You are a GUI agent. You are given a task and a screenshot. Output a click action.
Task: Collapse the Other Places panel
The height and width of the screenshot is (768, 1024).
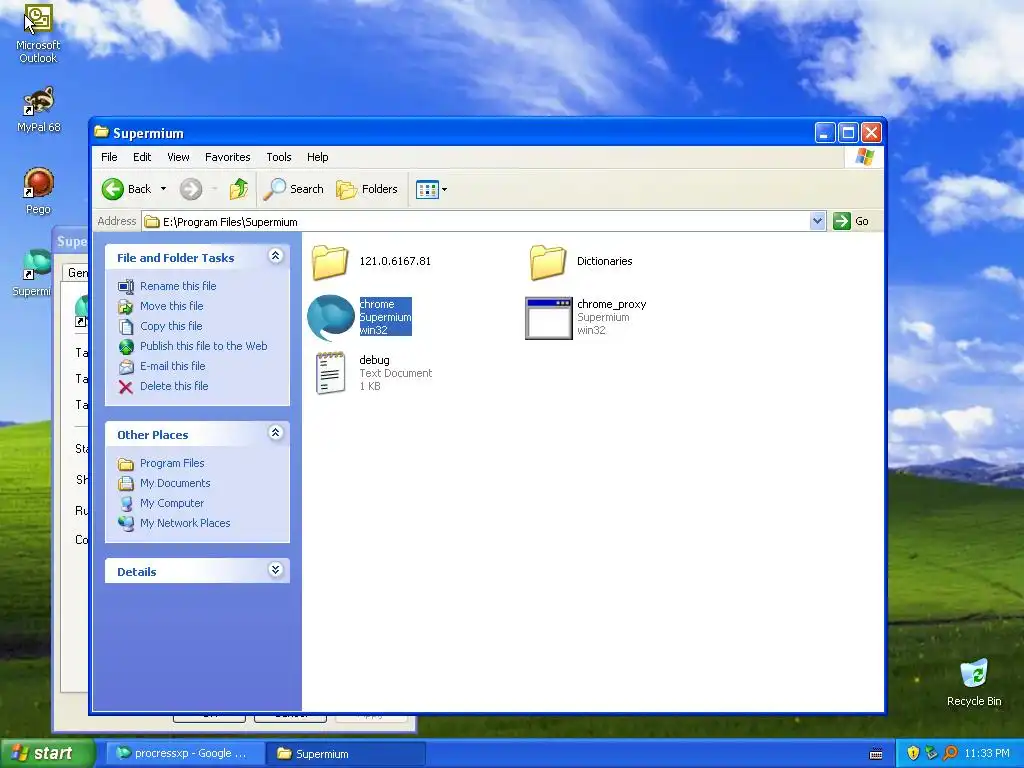click(x=276, y=433)
